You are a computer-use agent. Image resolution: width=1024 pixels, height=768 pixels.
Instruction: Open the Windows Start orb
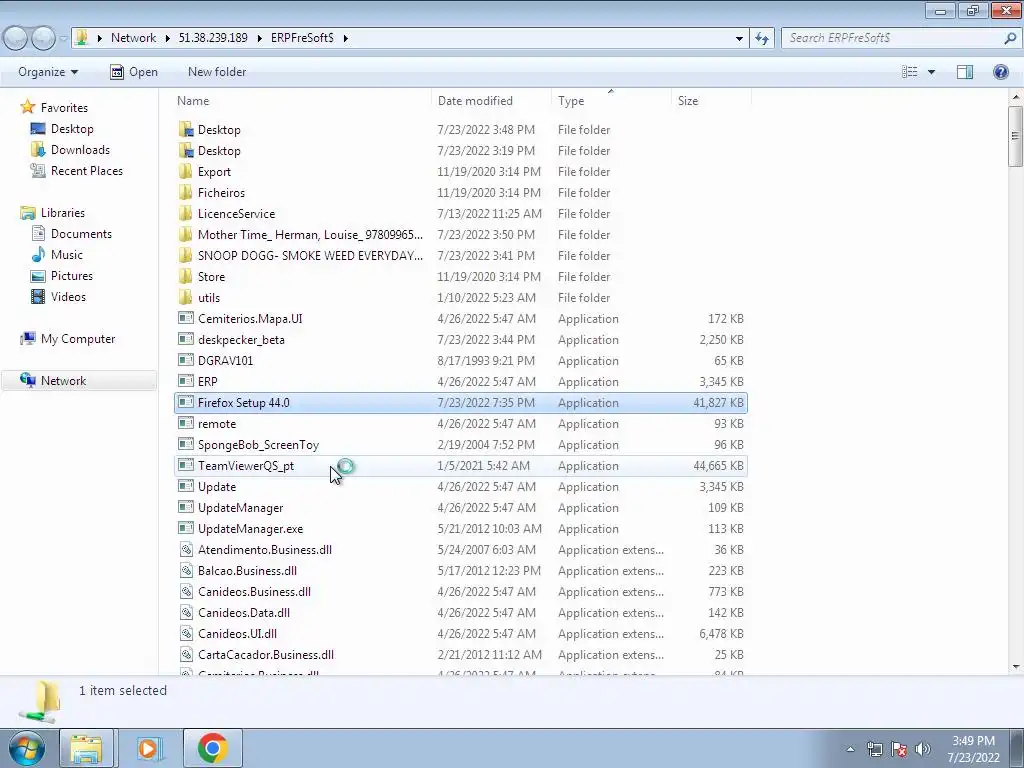(26, 748)
